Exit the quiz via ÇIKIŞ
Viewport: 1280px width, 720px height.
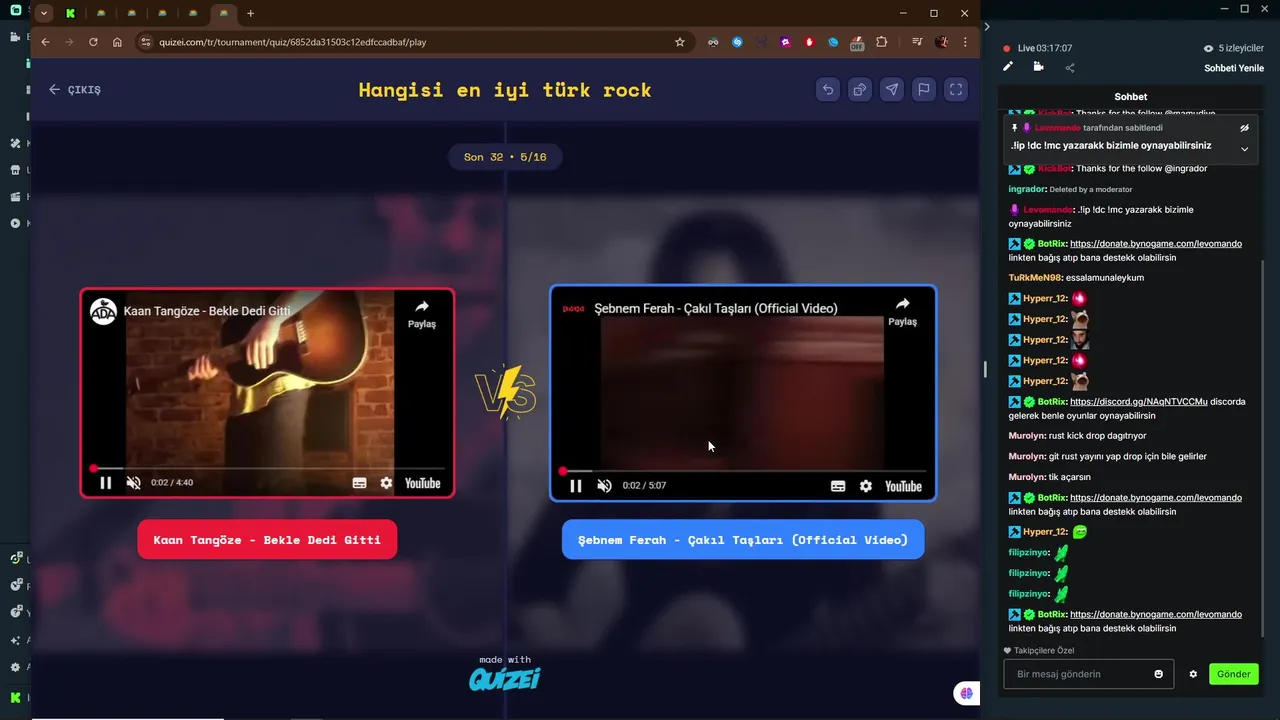(75, 89)
